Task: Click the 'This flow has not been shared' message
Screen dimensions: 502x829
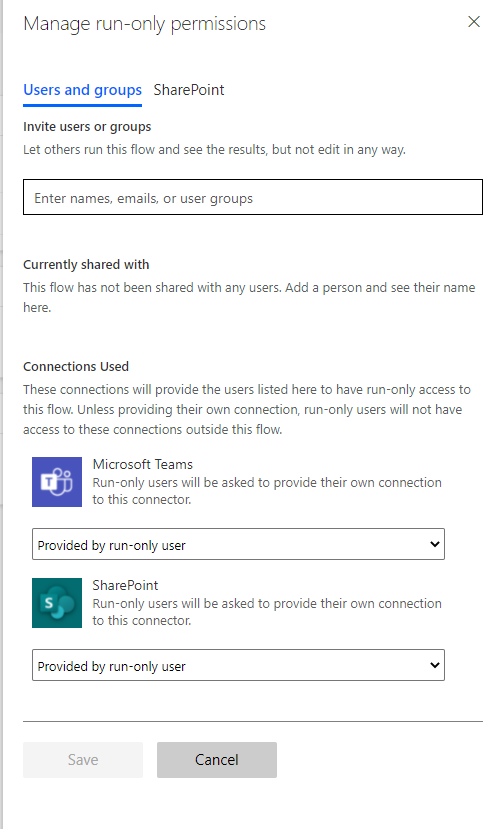Action: point(249,297)
